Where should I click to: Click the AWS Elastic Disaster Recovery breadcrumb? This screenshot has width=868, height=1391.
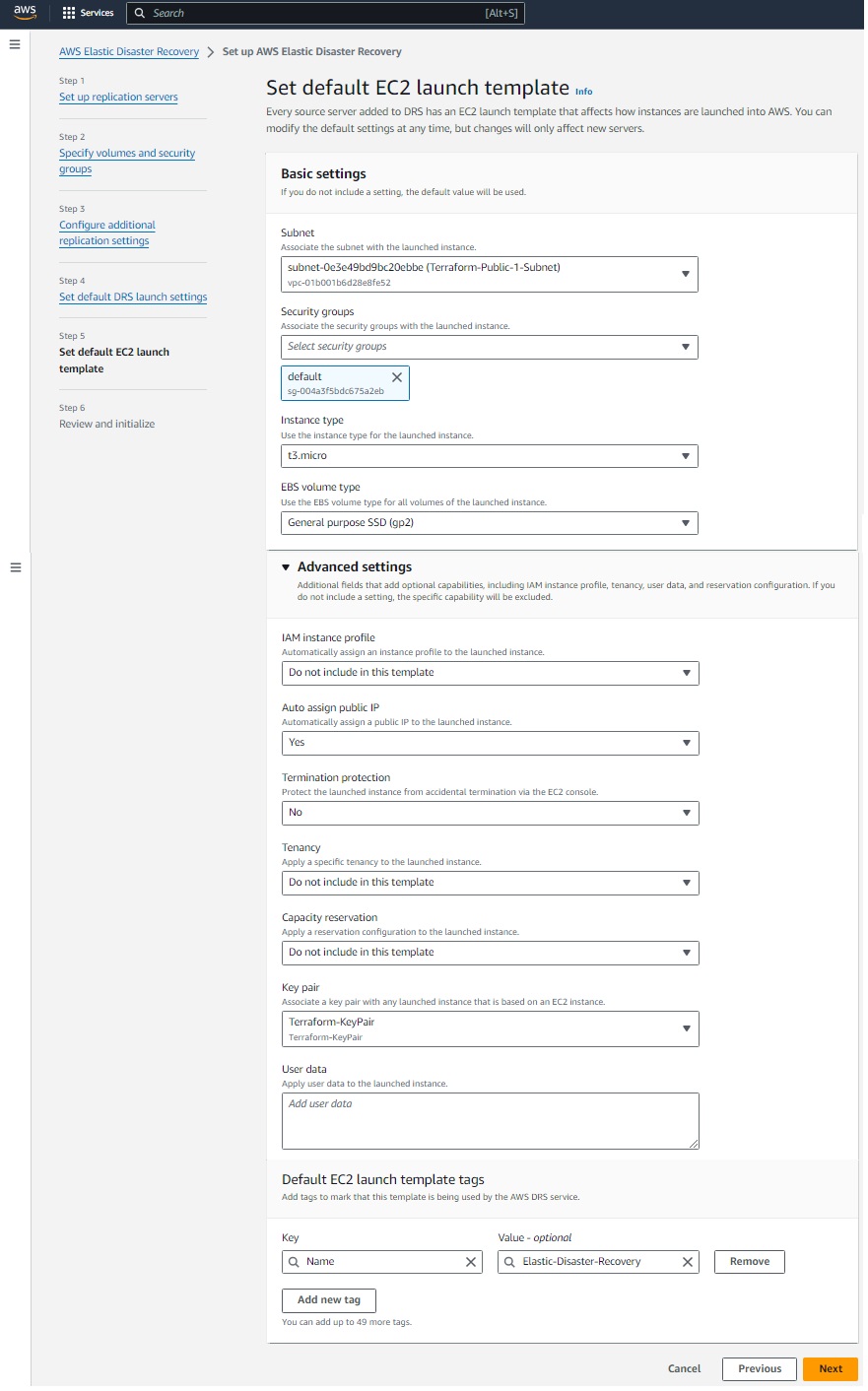(129, 52)
